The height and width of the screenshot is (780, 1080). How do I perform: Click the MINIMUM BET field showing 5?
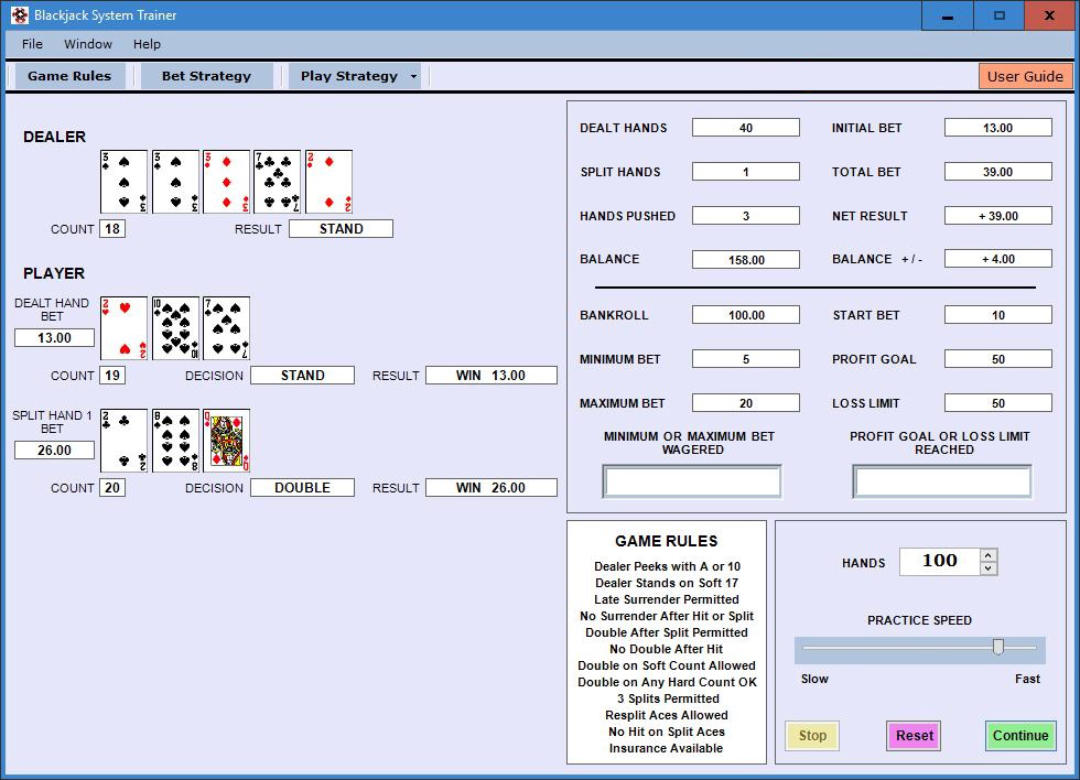pos(746,359)
